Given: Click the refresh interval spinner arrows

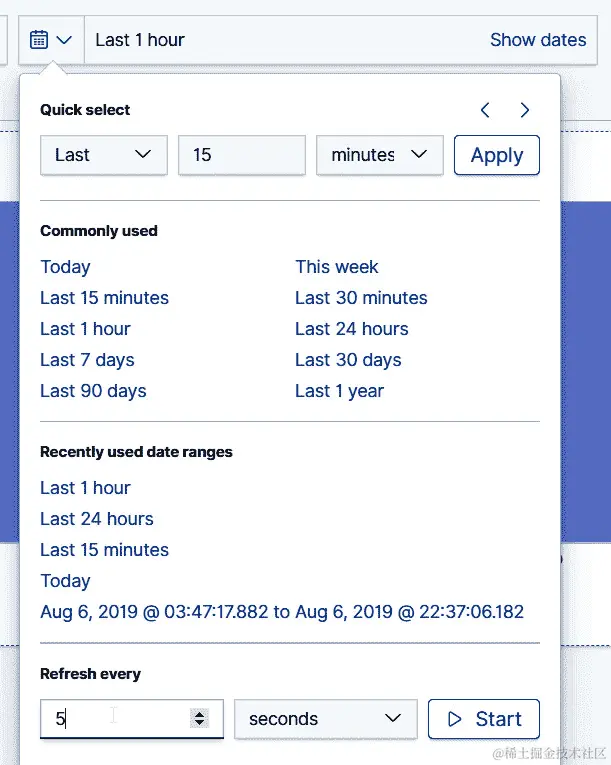Looking at the screenshot, I should tap(199, 718).
